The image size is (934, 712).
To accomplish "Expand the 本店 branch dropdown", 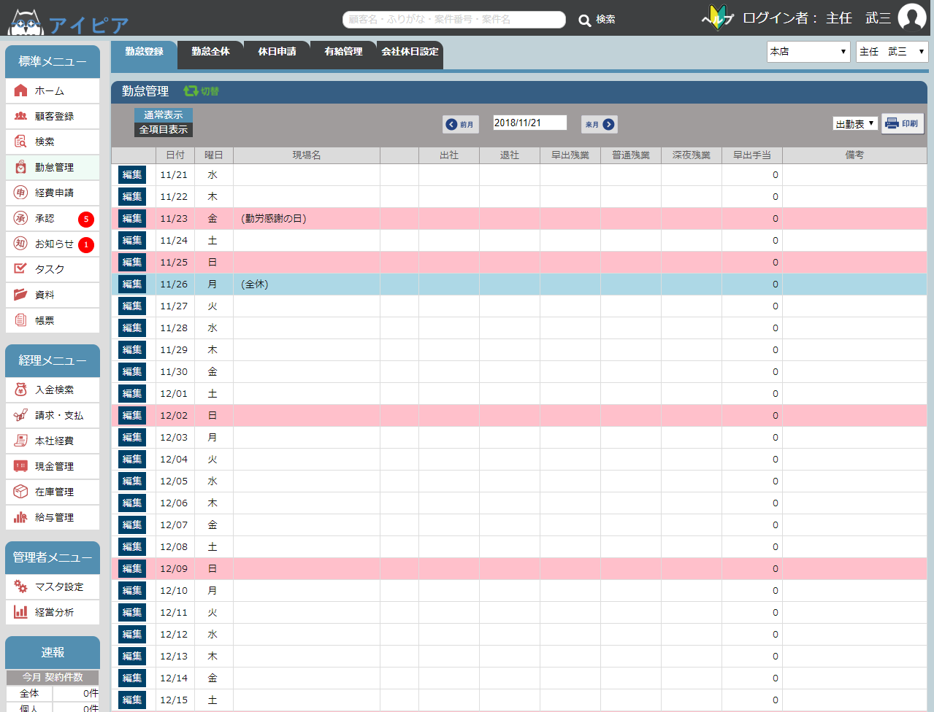I will [x=807, y=52].
